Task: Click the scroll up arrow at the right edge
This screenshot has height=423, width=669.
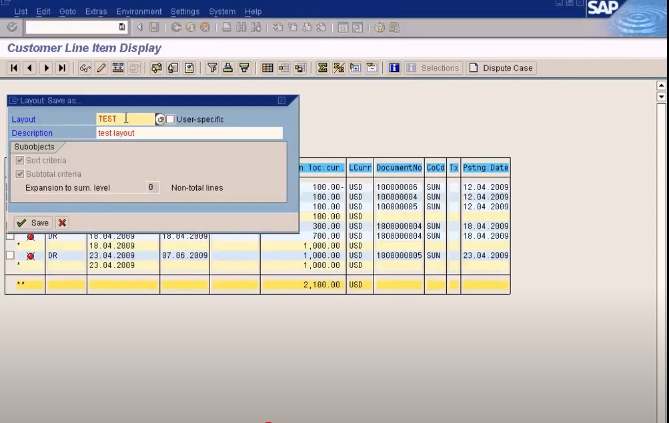Action: (x=661, y=85)
